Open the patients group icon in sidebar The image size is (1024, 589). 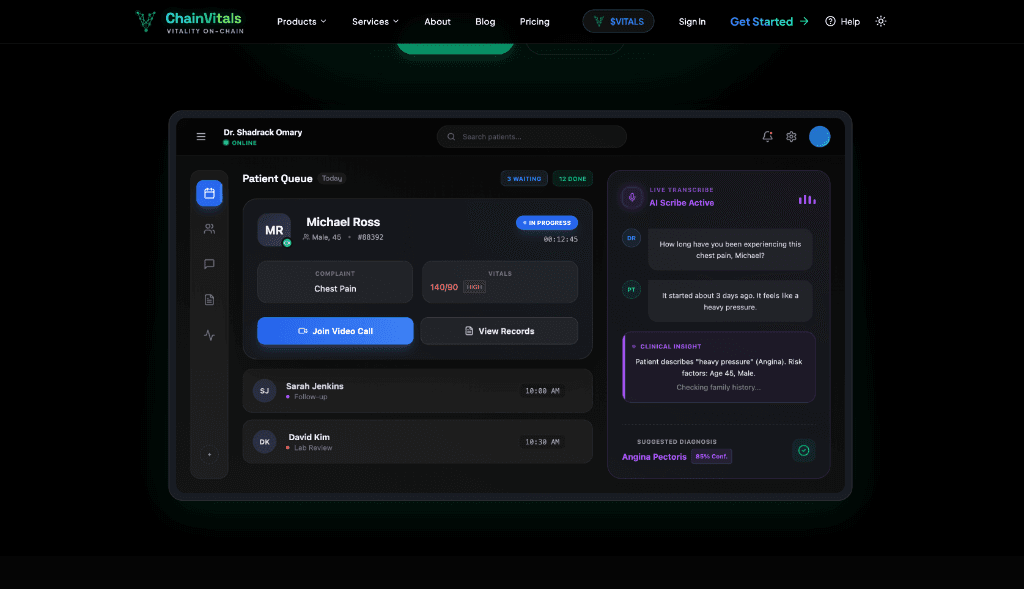tap(209, 229)
